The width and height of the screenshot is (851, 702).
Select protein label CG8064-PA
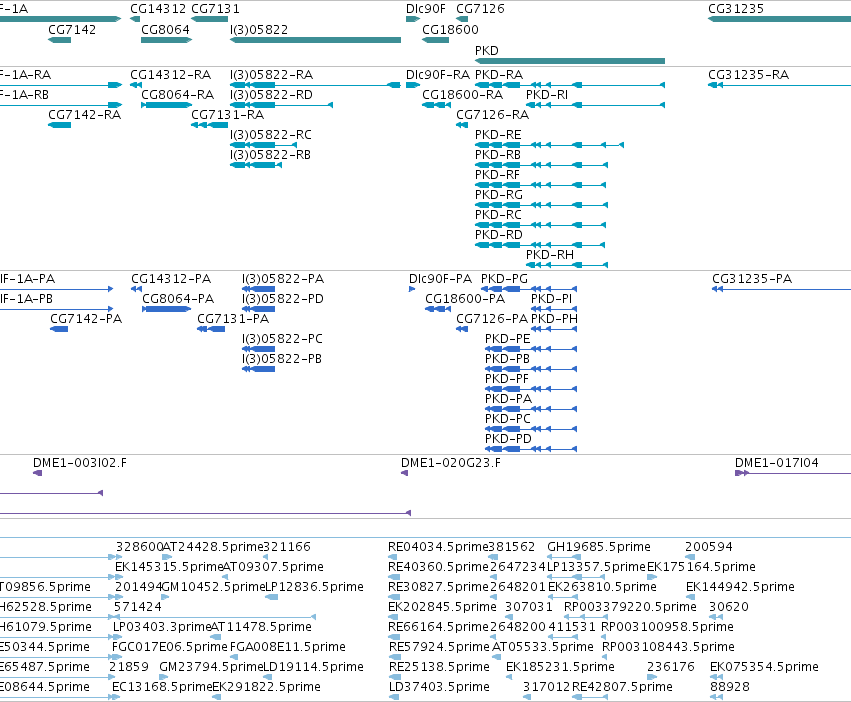coord(178,299)
